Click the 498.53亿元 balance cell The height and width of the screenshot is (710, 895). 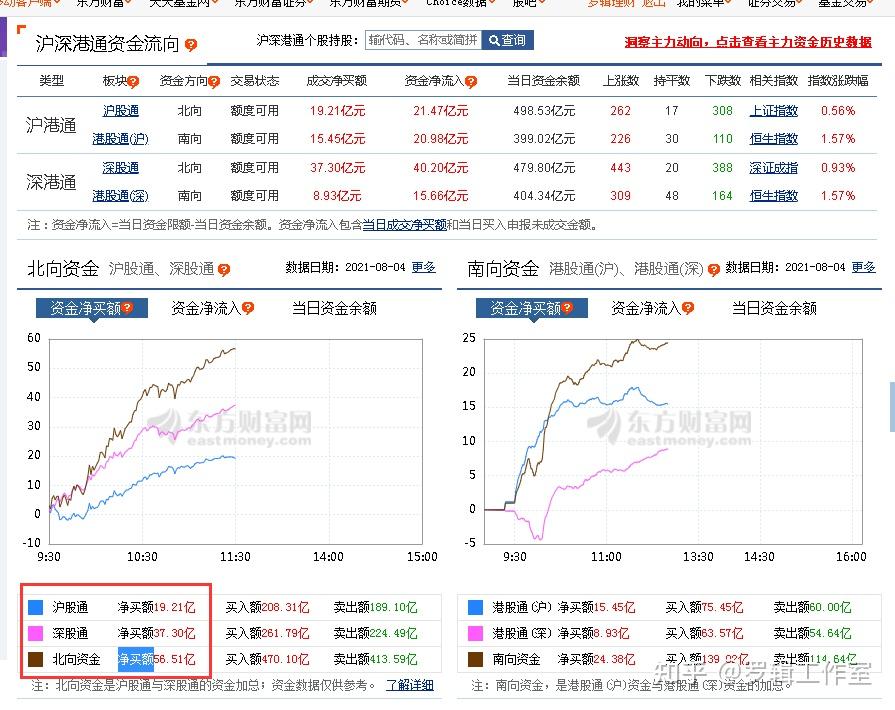pyautogui.click(x=544, y=111)
